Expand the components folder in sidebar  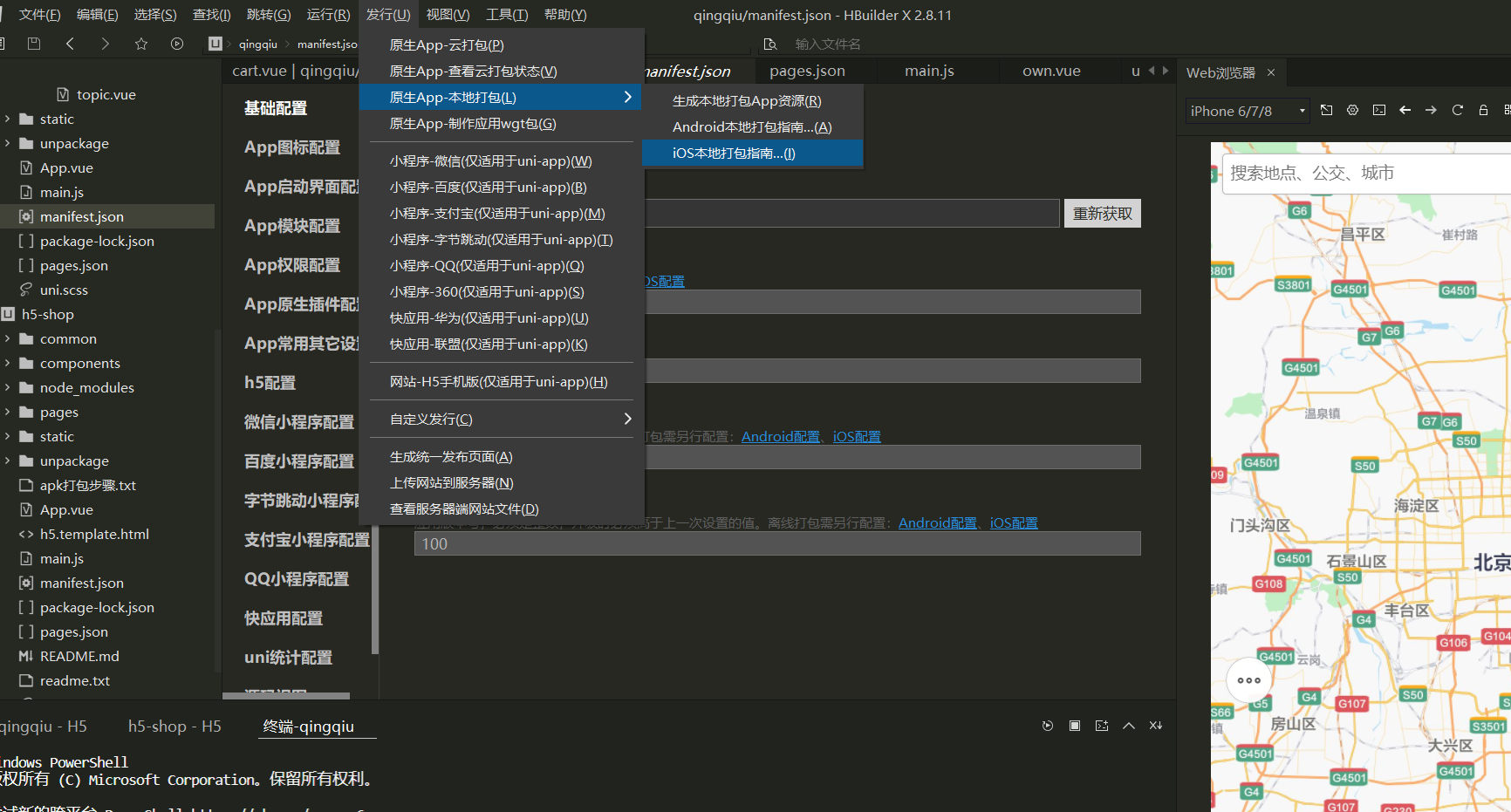coord(79,363)
